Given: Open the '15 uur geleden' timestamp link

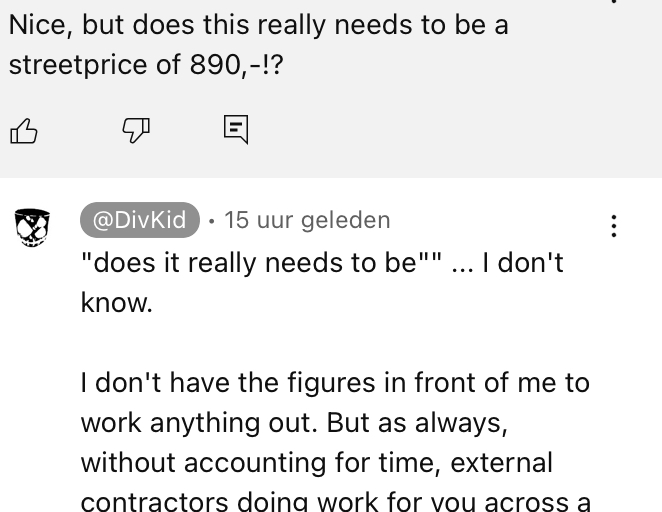Looking at the screenshot, I should [x=307, y=220].
